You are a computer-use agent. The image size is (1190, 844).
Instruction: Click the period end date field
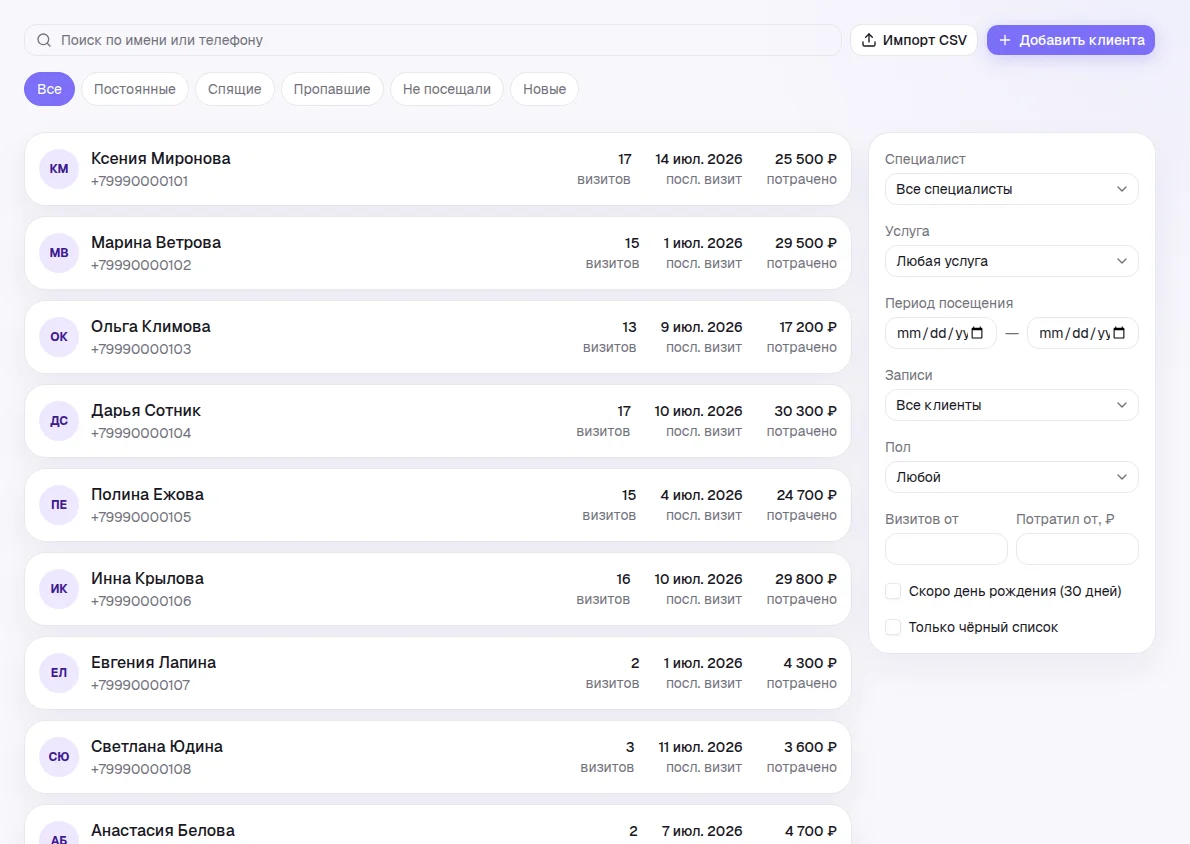[1083, 333]
